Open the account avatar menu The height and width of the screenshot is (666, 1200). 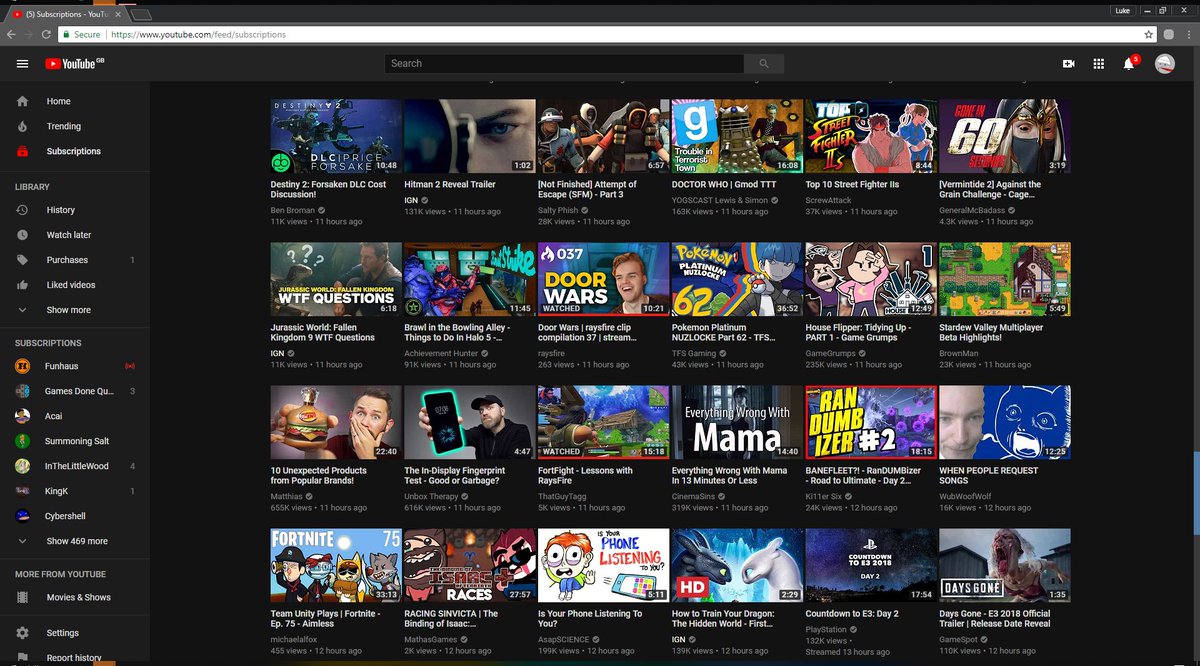[1164, 63]
